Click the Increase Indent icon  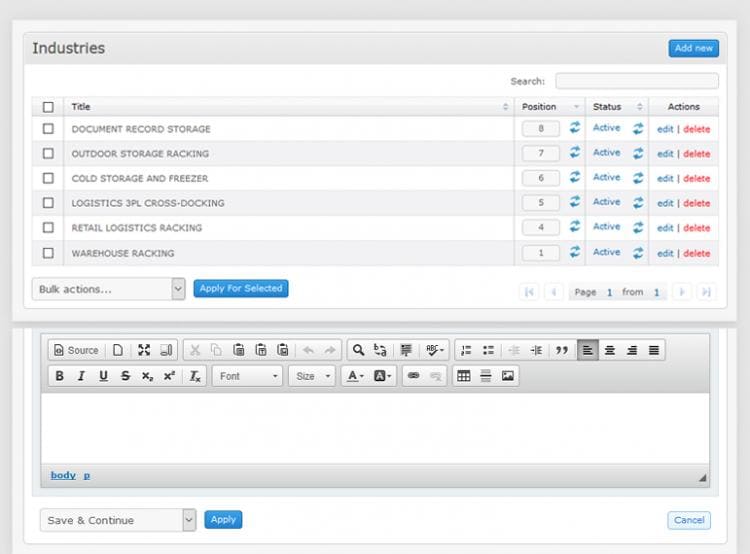tap(536, 350)
